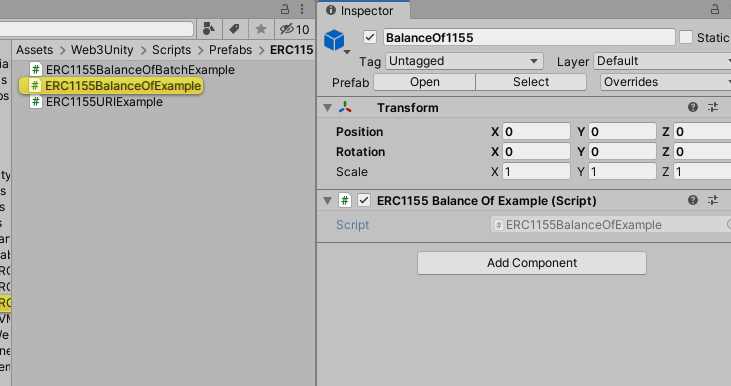Enable the Static checkbox
Image resolution: width=731 pixels, height=386 pixels.
tap(686, 37)
